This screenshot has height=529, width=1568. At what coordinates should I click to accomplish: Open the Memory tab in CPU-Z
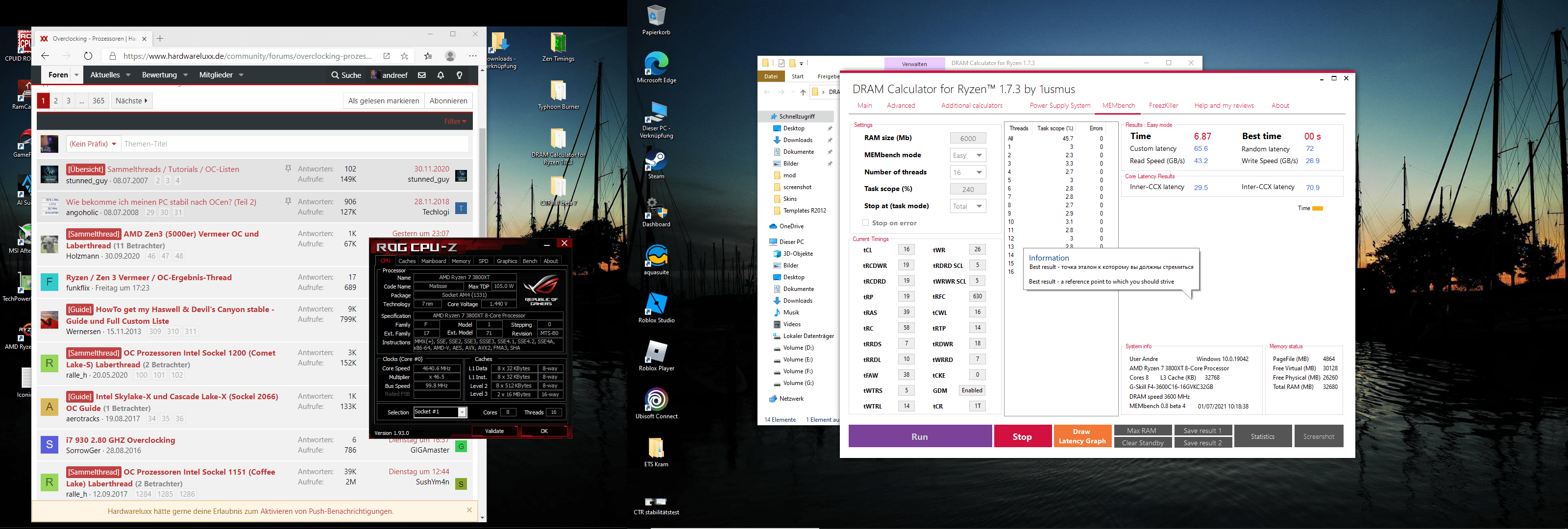point(461,261)
